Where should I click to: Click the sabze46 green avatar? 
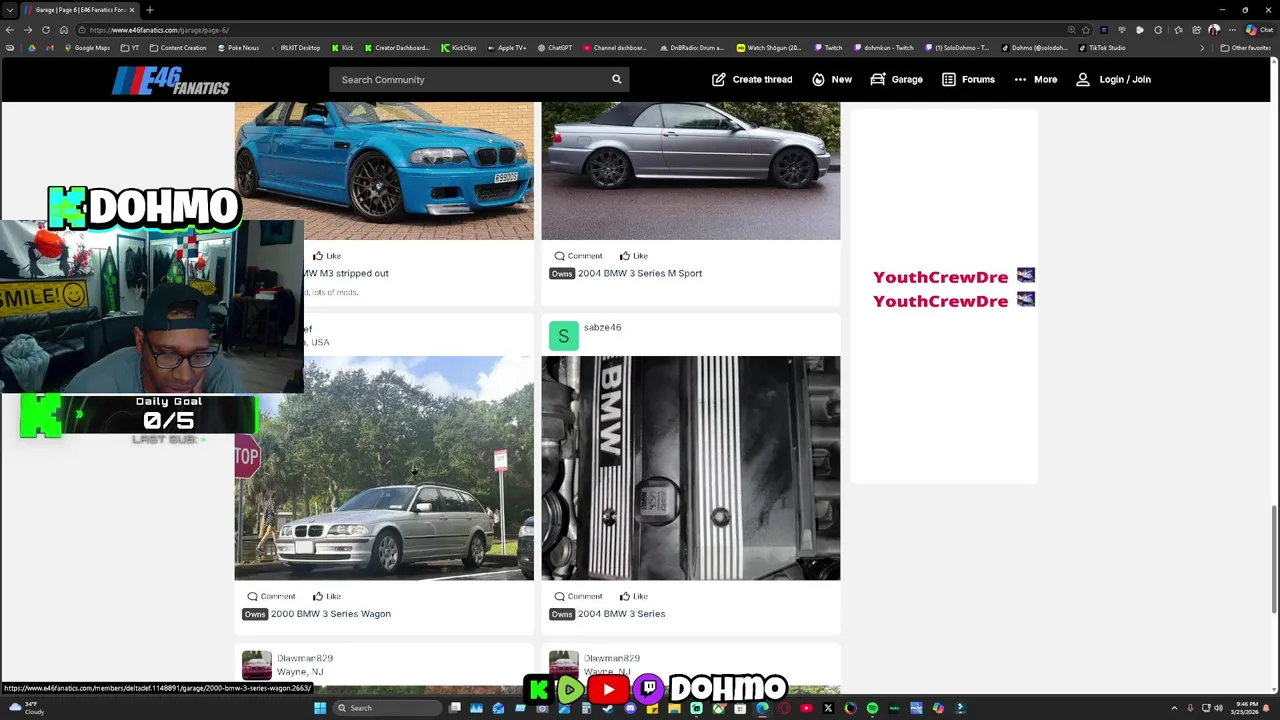[x=563, y=336]
